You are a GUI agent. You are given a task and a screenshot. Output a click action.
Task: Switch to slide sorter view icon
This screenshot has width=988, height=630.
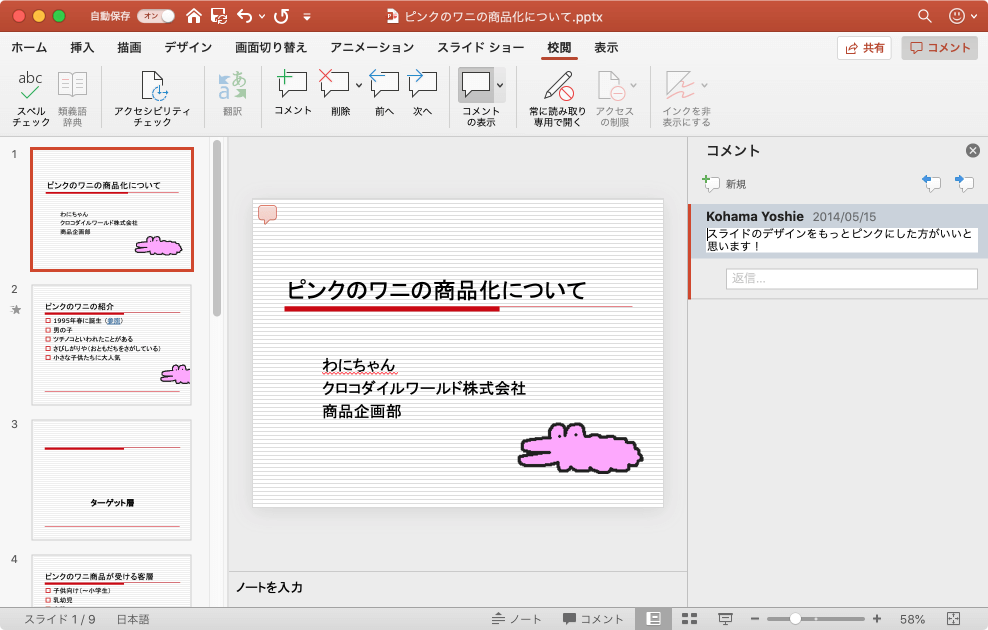point(689,619)
